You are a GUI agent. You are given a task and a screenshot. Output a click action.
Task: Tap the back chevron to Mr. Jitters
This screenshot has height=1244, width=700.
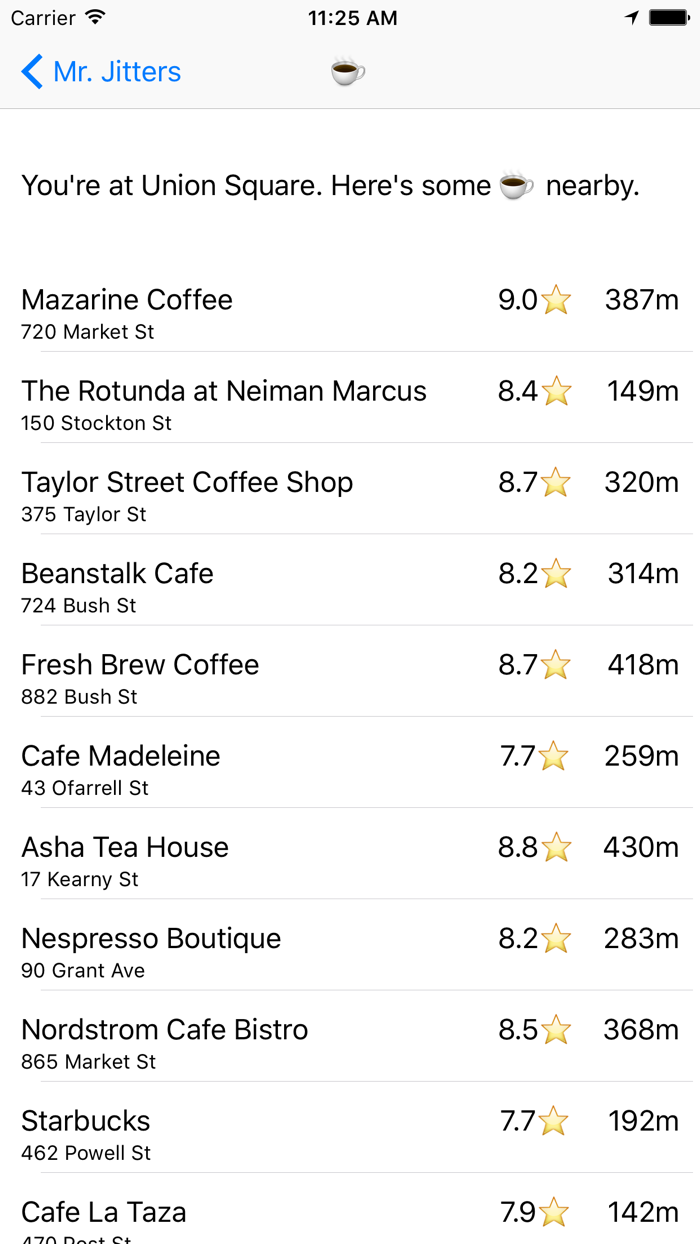[32, 72]
